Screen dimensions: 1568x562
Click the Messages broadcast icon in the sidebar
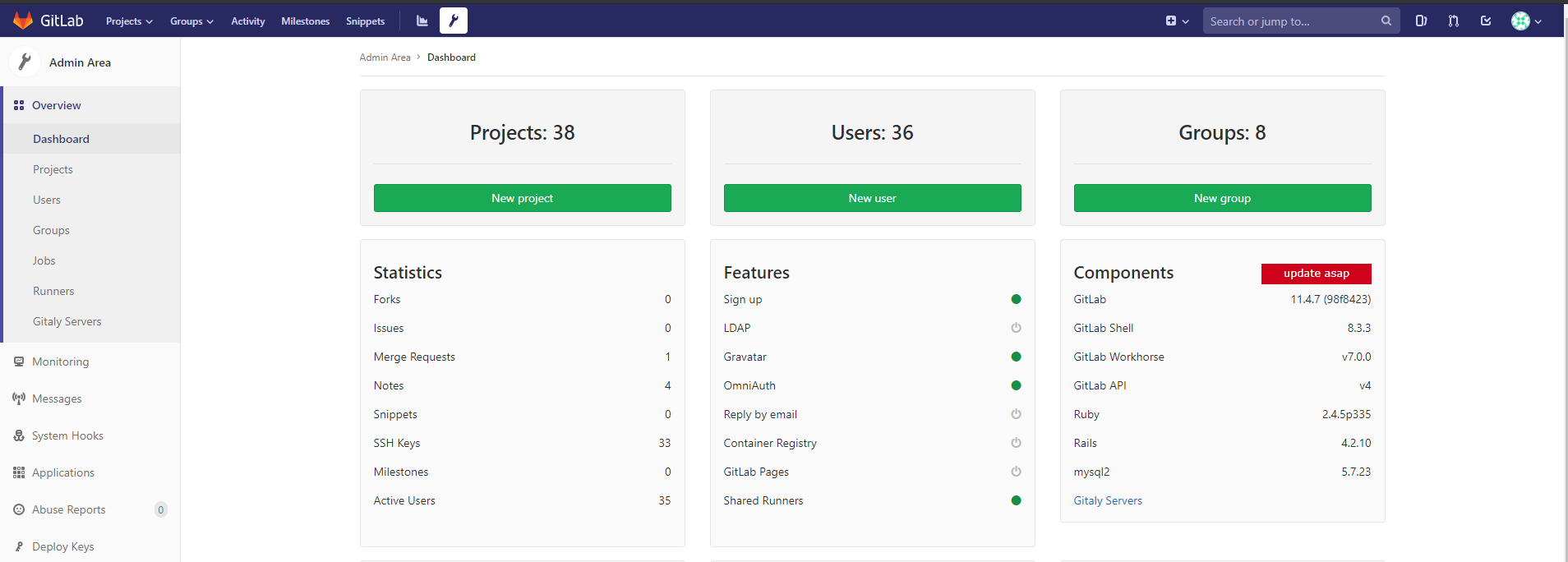(x=19, y=398)
